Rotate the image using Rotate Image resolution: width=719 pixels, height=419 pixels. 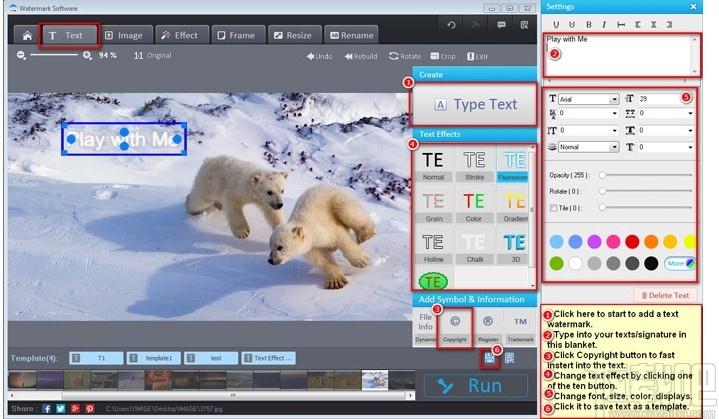coord(405,56)
